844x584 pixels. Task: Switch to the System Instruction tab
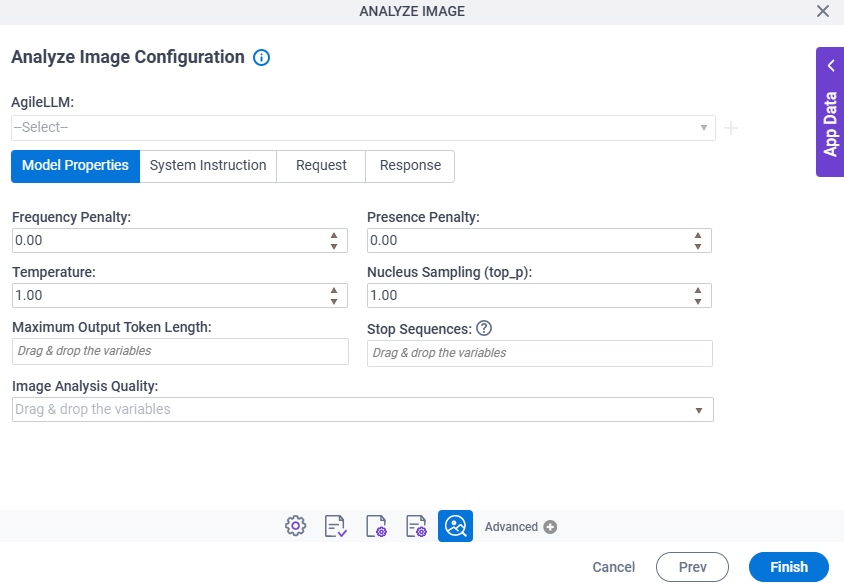tap(208, 166)
